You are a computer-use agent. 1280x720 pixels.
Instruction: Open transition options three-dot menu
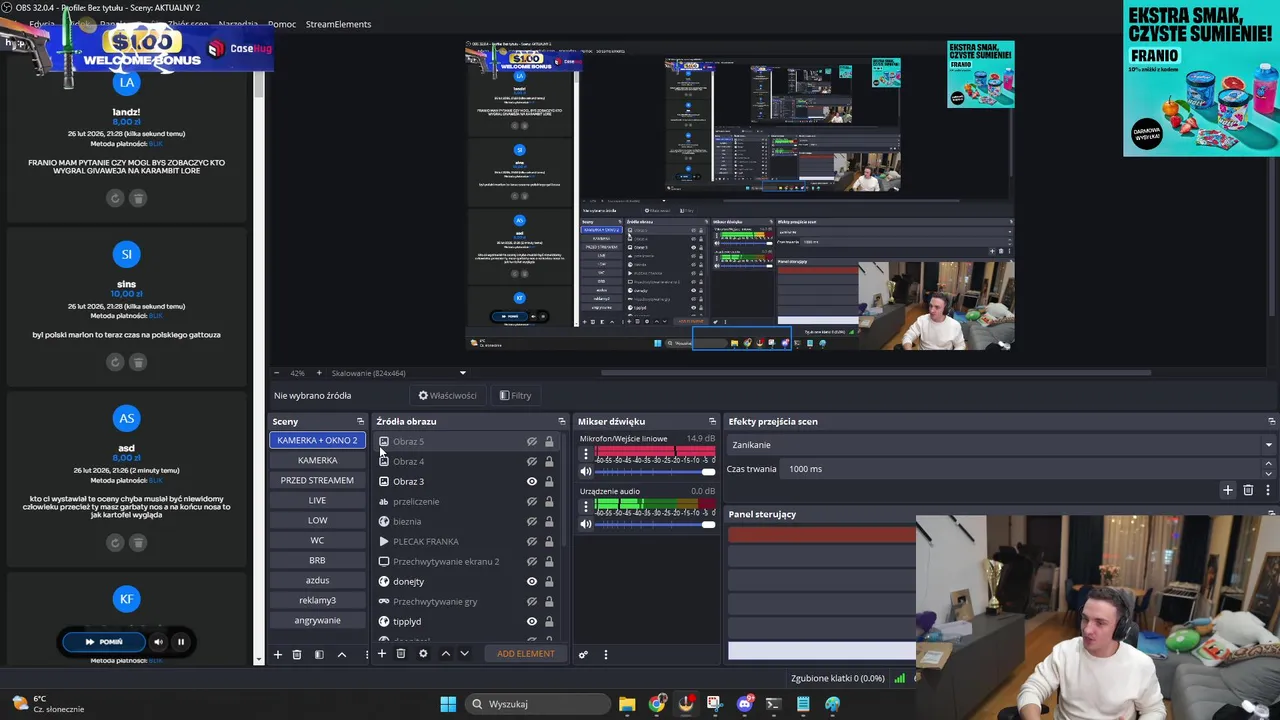coord(1268,490)
